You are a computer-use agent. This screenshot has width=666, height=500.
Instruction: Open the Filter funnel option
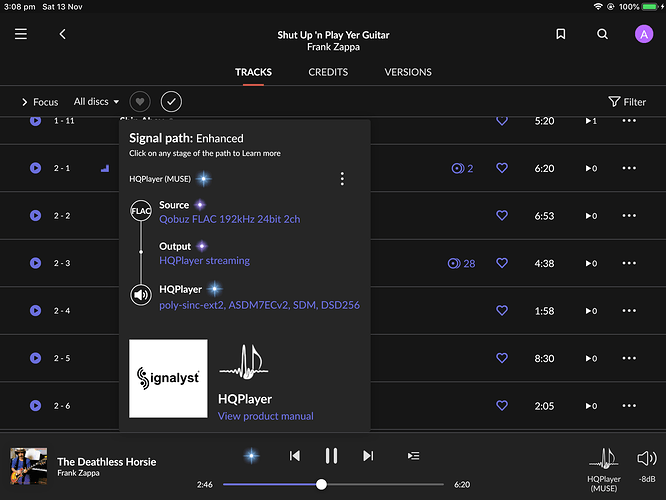[627, 102]
